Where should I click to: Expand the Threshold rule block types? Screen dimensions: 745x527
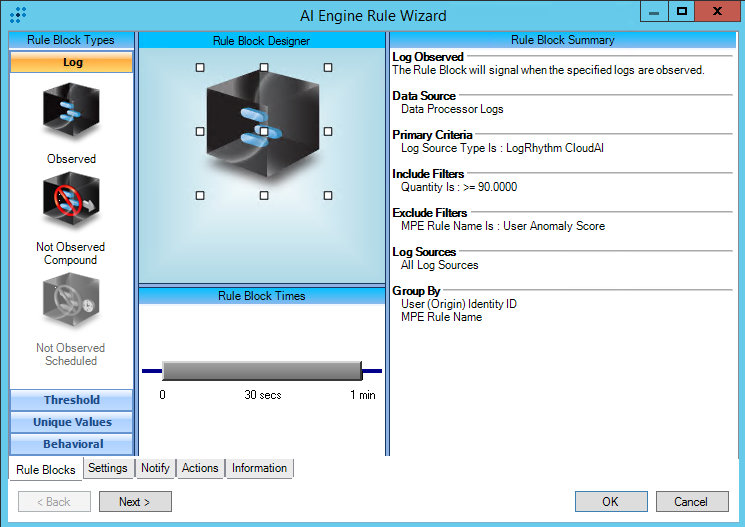[x=71, y=400]
